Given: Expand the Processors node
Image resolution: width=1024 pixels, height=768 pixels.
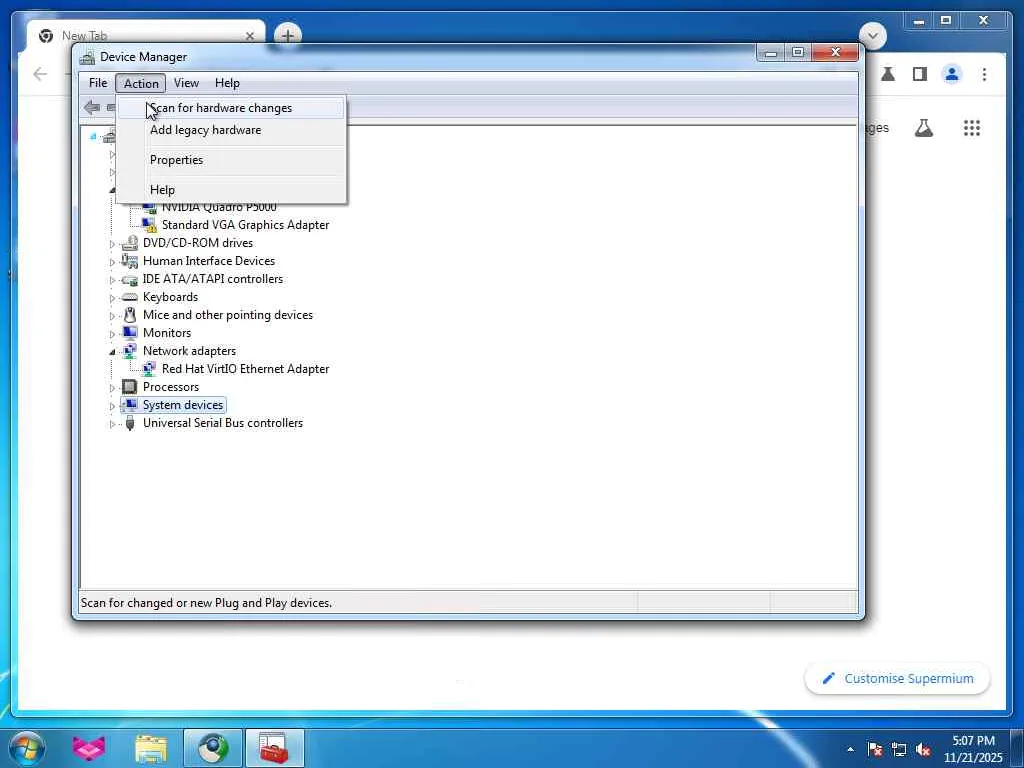Looking at the screenshot, I should (112, 388).
